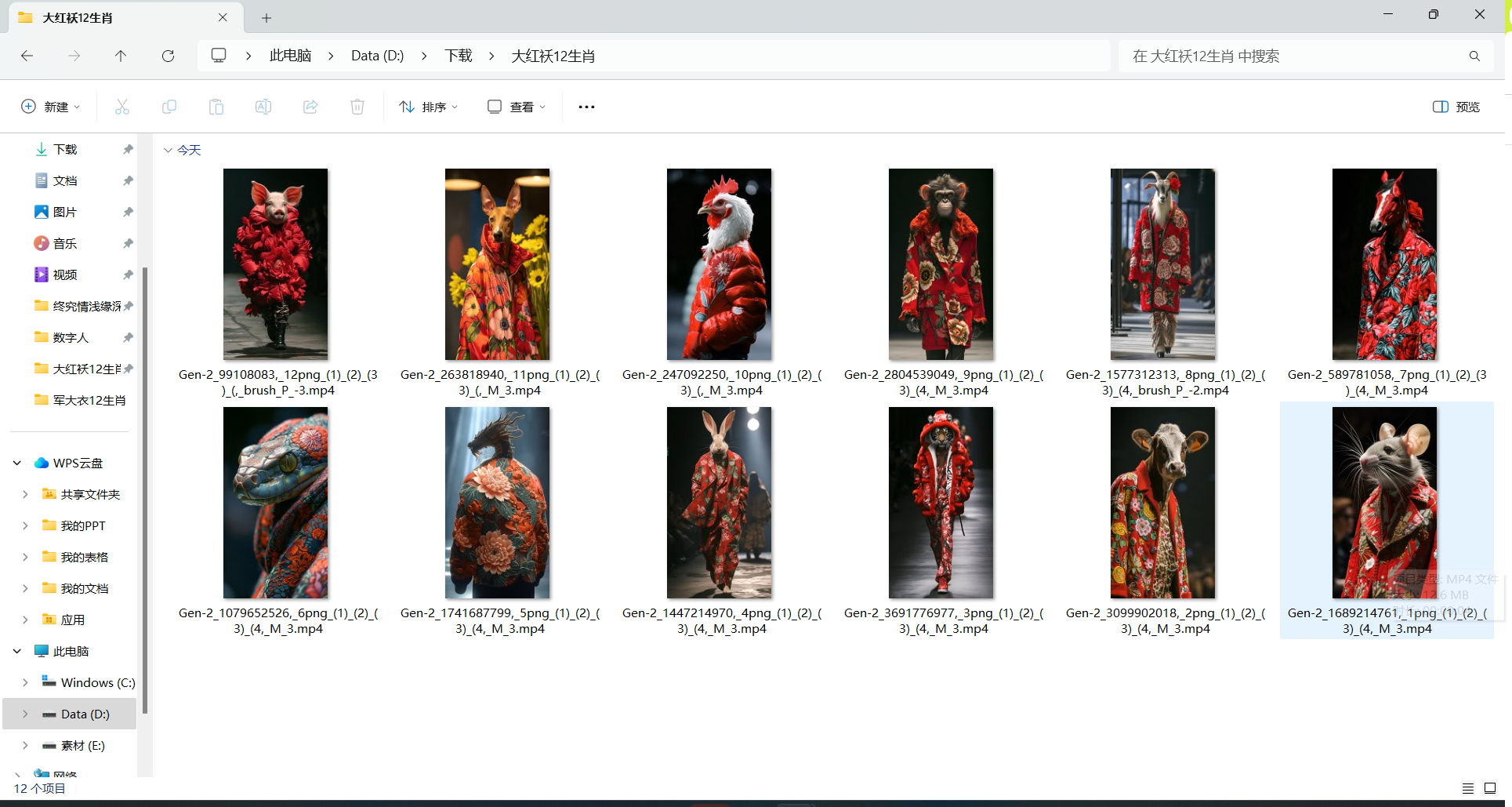
Task: Open the 排序 sort dropdown
Action: [x=428, y=107]
